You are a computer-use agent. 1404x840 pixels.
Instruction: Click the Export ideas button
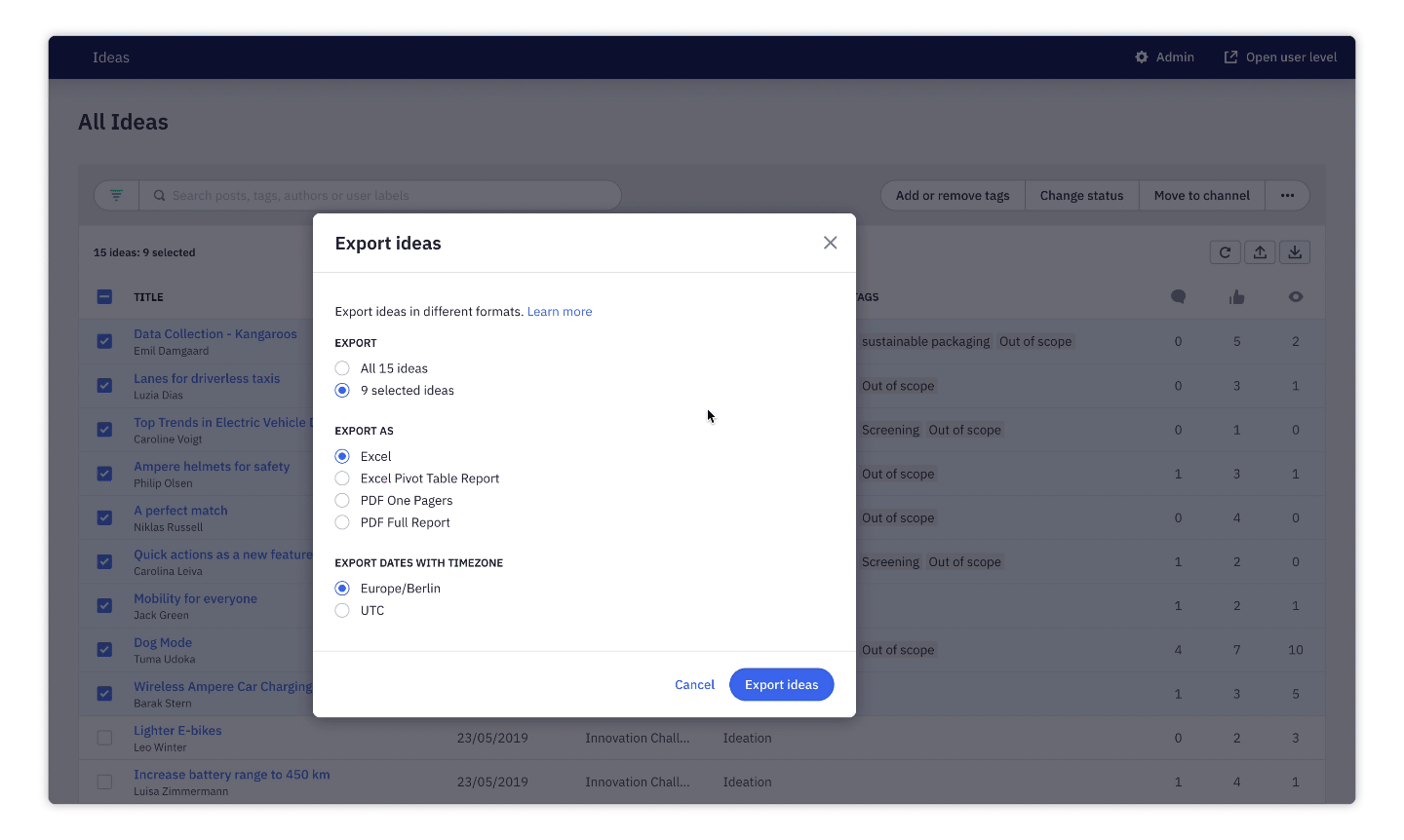(x=781, y=685)
